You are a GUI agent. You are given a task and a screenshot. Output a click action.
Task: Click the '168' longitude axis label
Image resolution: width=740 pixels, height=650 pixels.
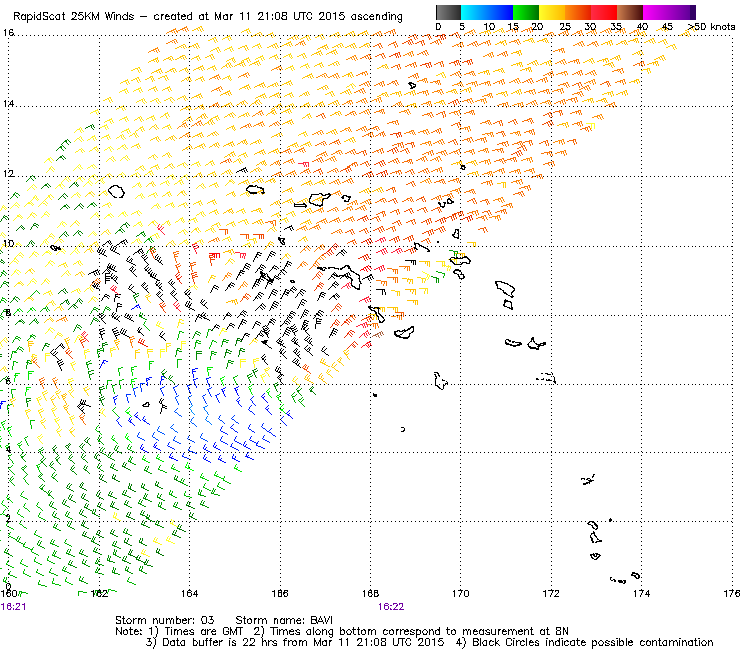[370, 593]
